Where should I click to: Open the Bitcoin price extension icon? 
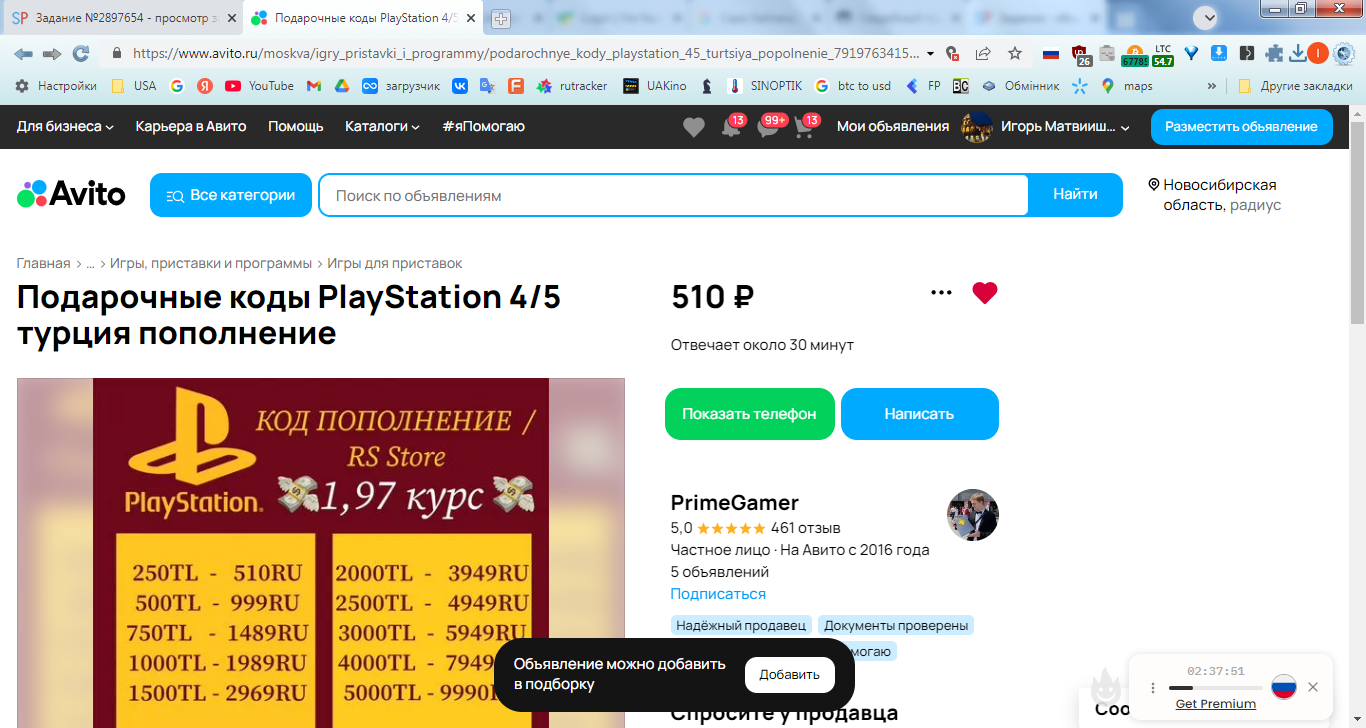click(1134, 54)
